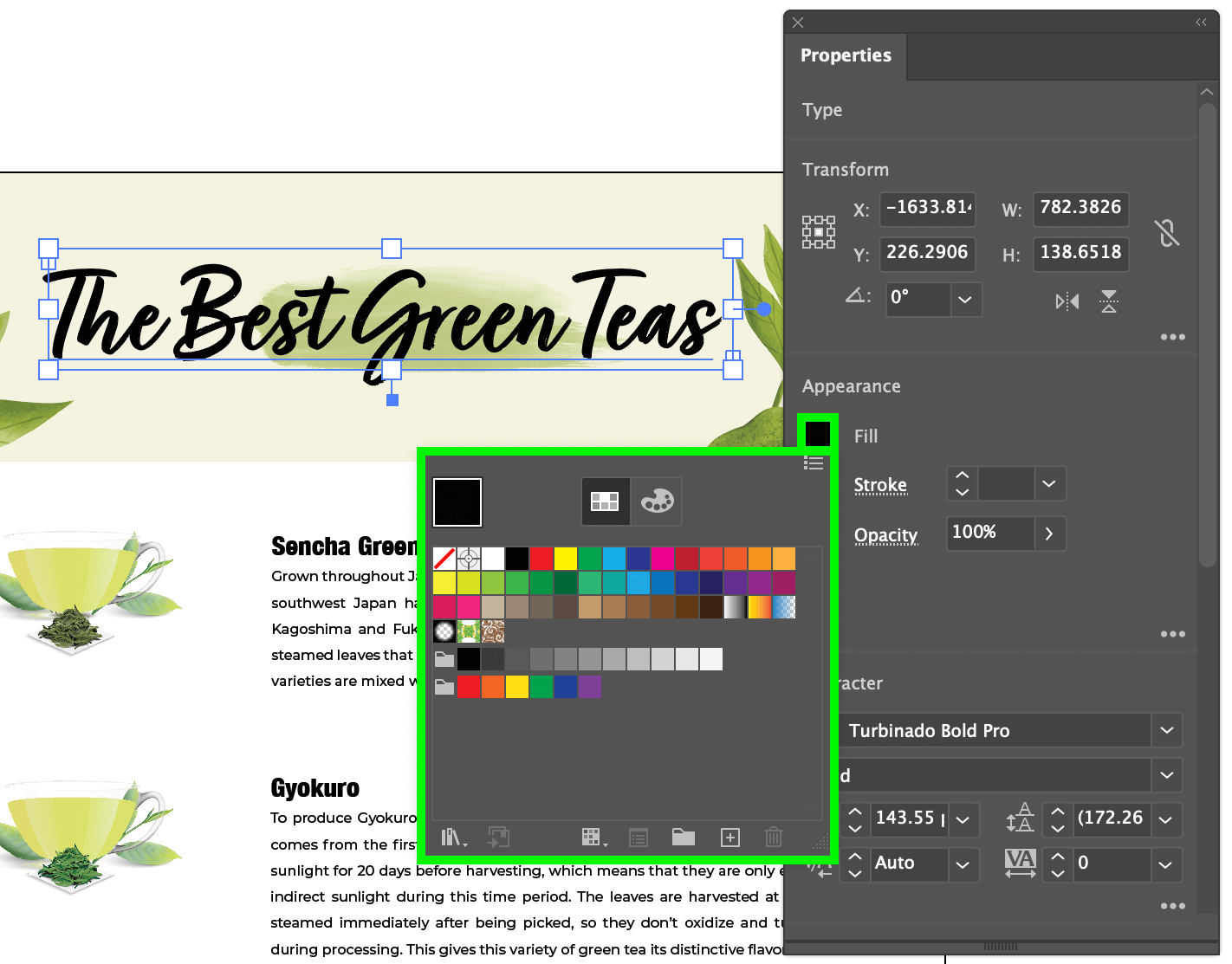Flip the selection horizontally

(1067, 301)
